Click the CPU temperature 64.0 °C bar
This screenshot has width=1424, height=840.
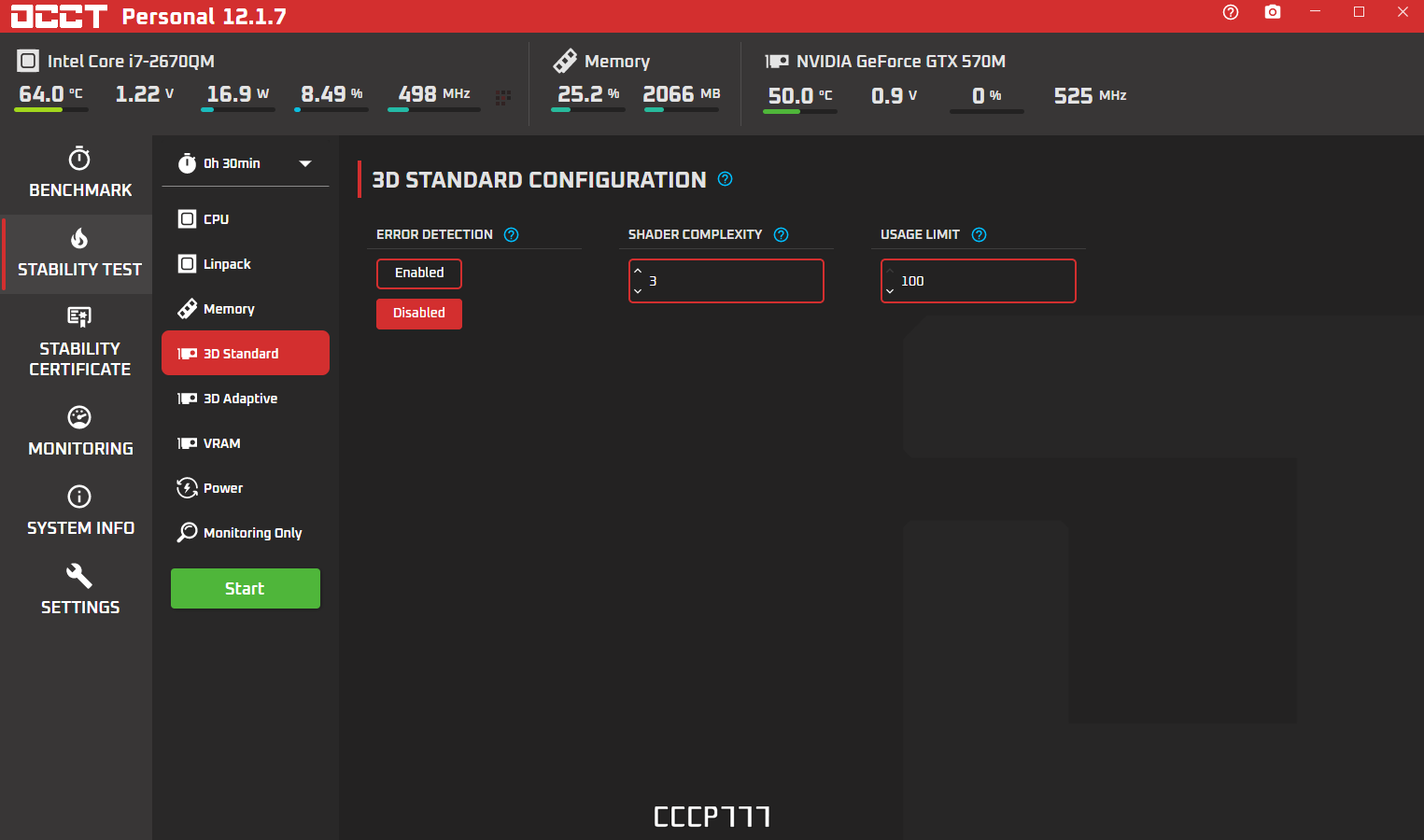[51, 110]
